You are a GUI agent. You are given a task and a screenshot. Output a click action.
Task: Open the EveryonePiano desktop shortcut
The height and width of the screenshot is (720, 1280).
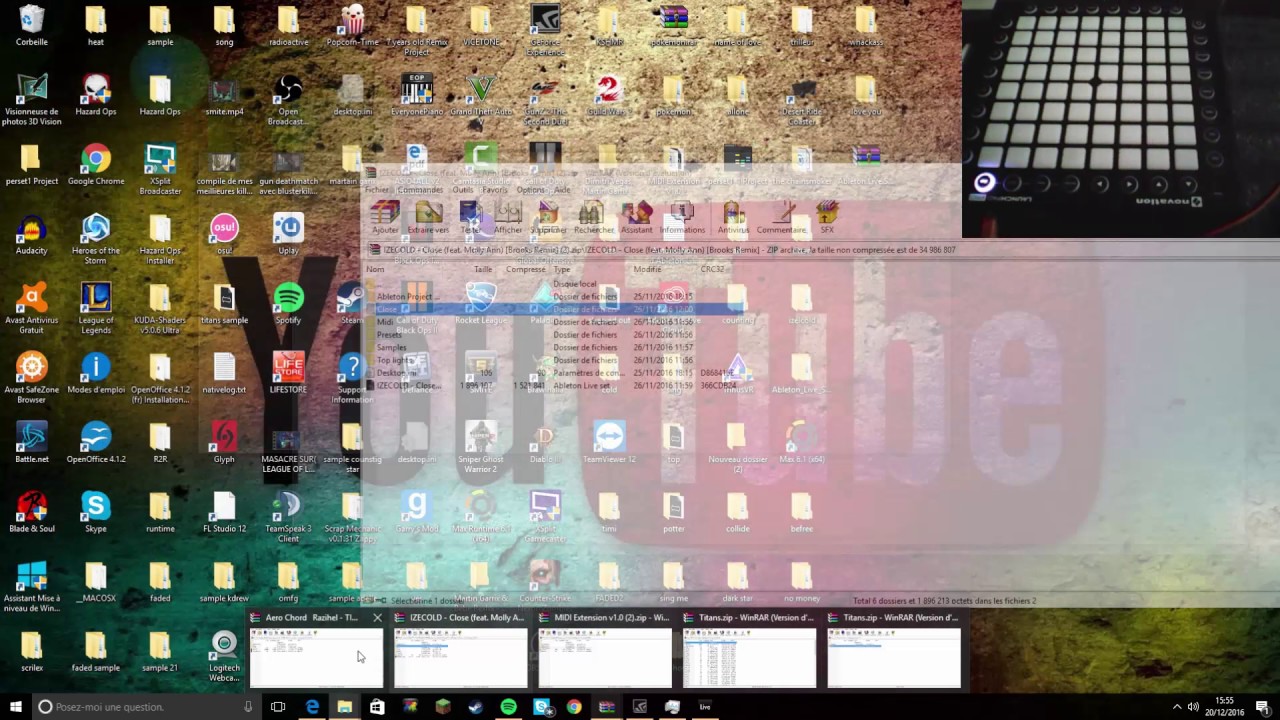point(416,95)
